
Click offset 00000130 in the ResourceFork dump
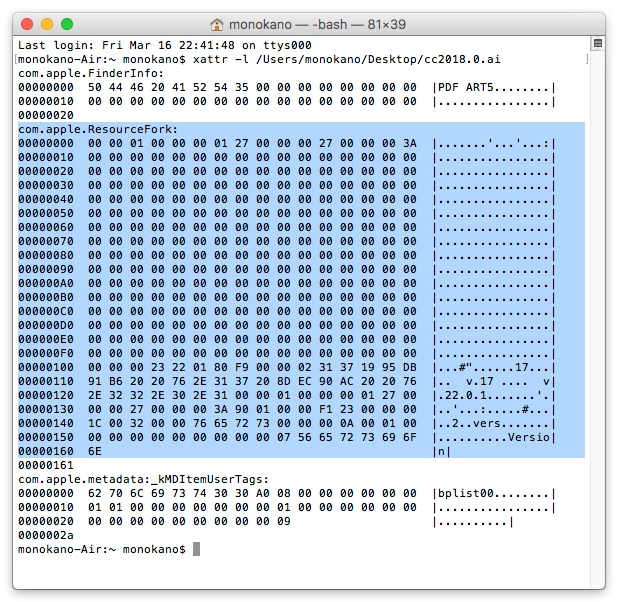tap(46, 409)
